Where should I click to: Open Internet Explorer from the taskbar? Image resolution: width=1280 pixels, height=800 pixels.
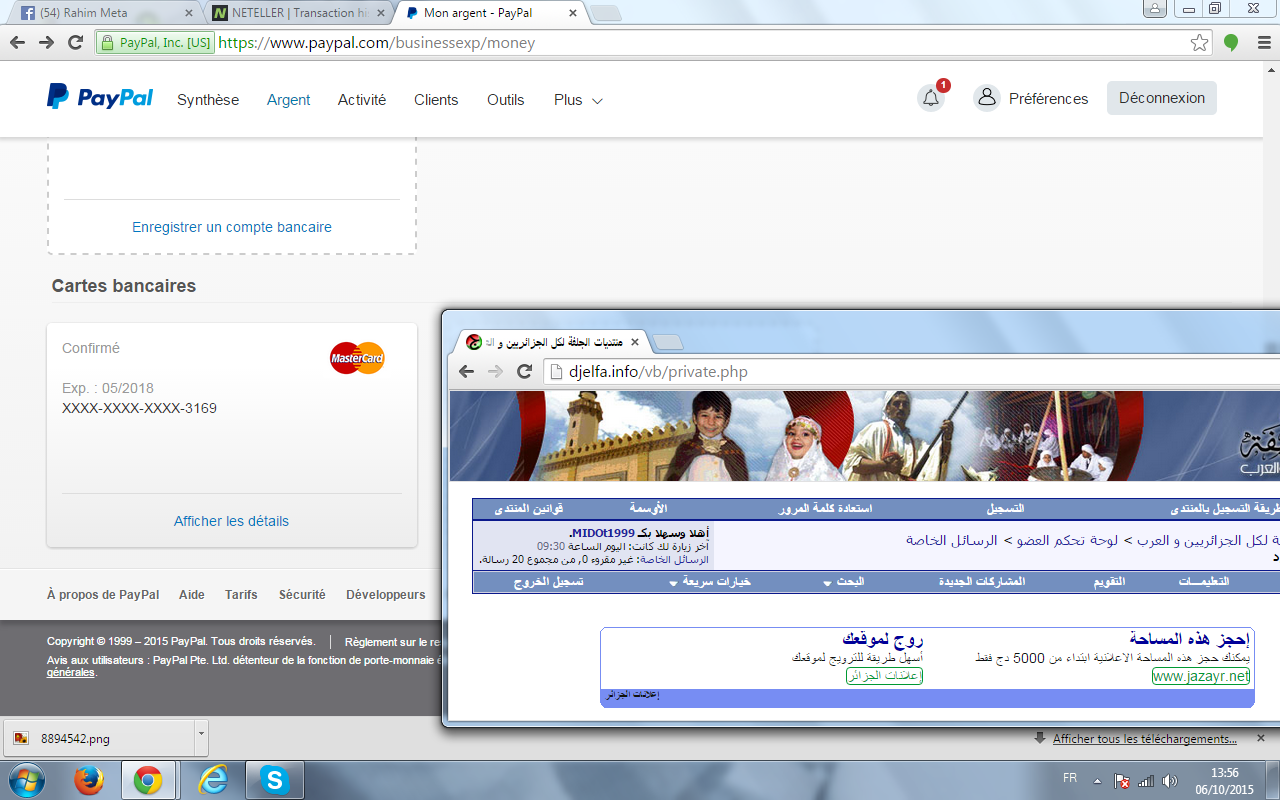coord(212,780)
